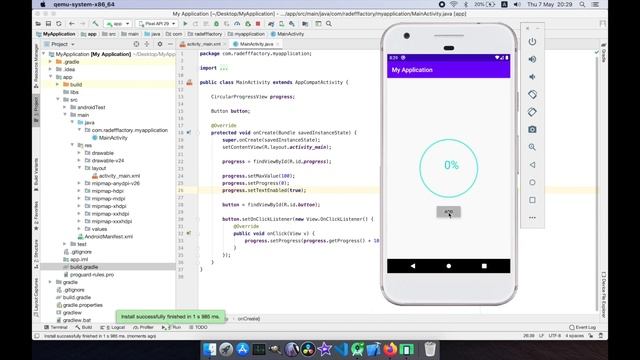Stop the running app with red square

pyautogui.click(x=258, y=24)
